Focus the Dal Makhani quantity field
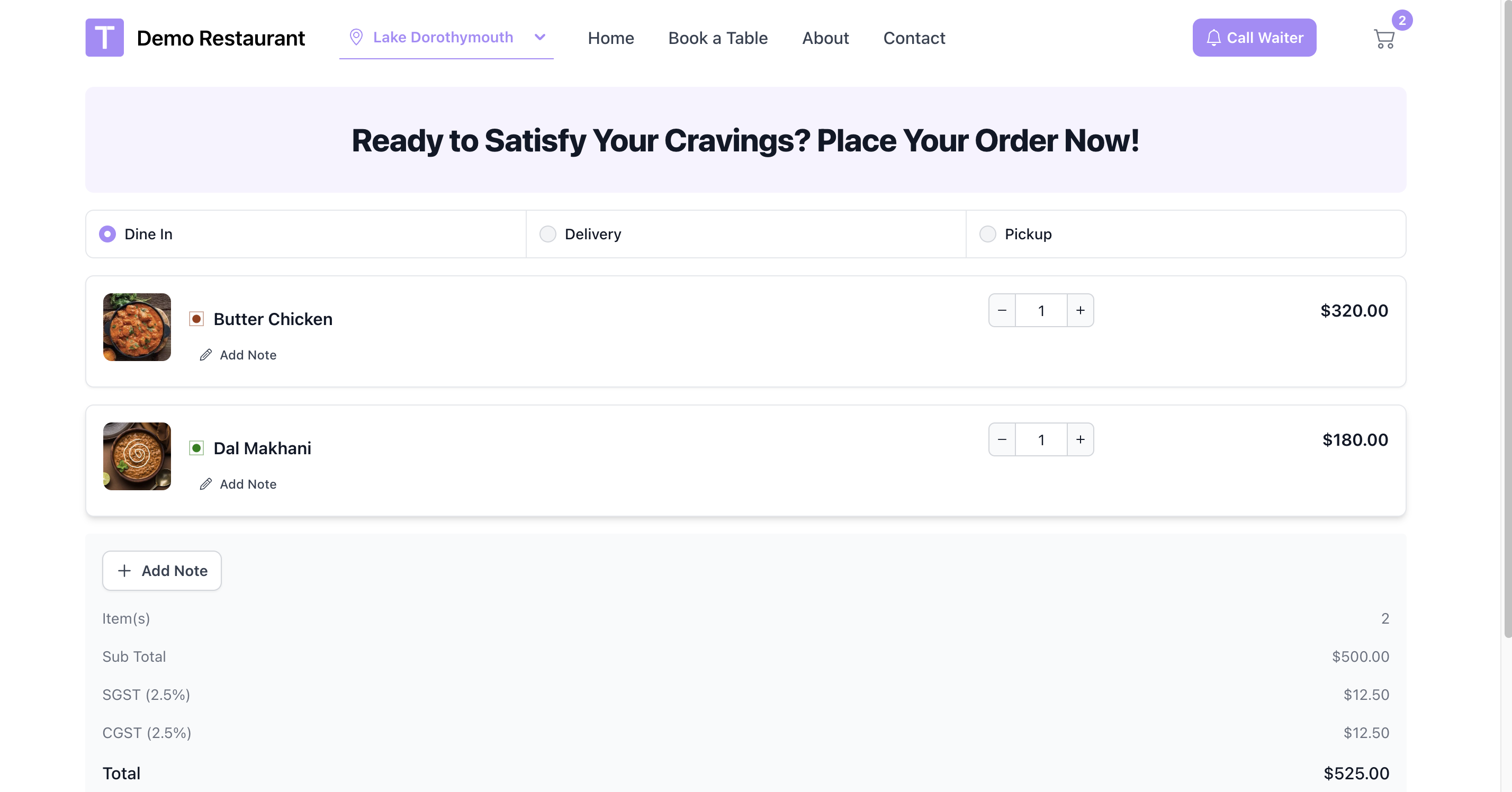Screen dimensions: 1512x792 (1041, 440)
